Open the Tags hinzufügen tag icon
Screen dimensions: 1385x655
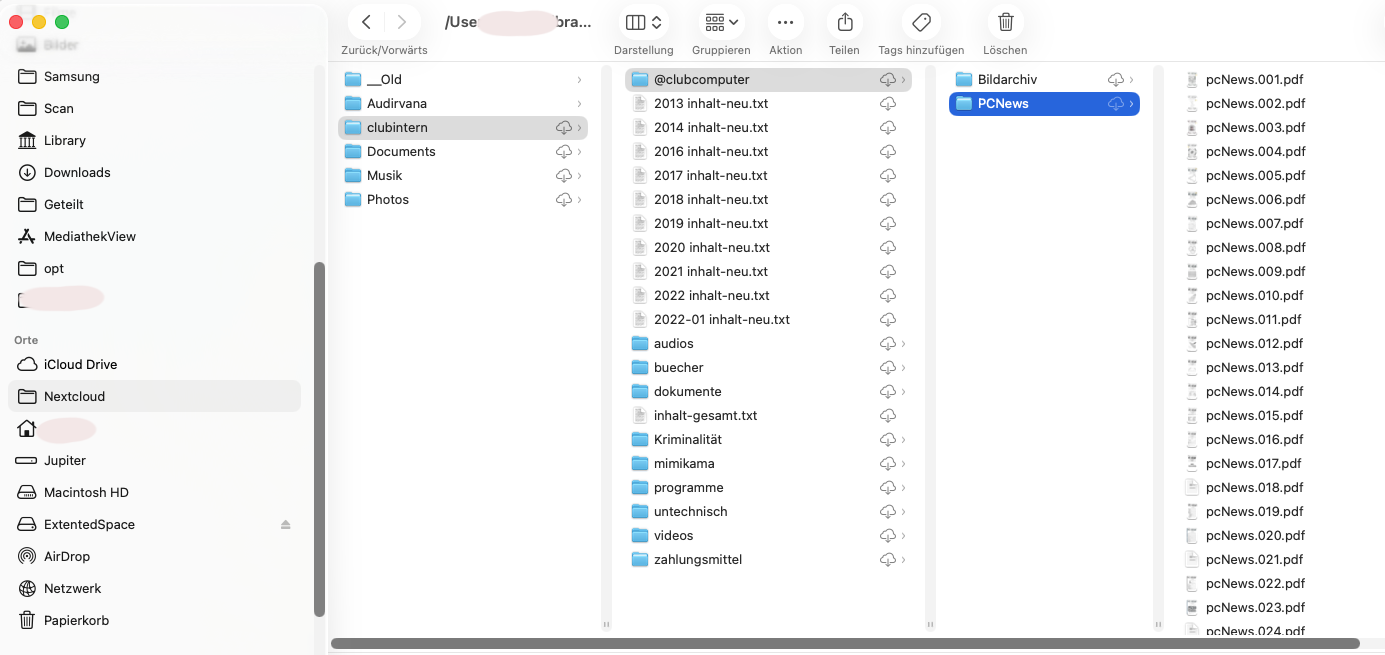coord(920,22)
